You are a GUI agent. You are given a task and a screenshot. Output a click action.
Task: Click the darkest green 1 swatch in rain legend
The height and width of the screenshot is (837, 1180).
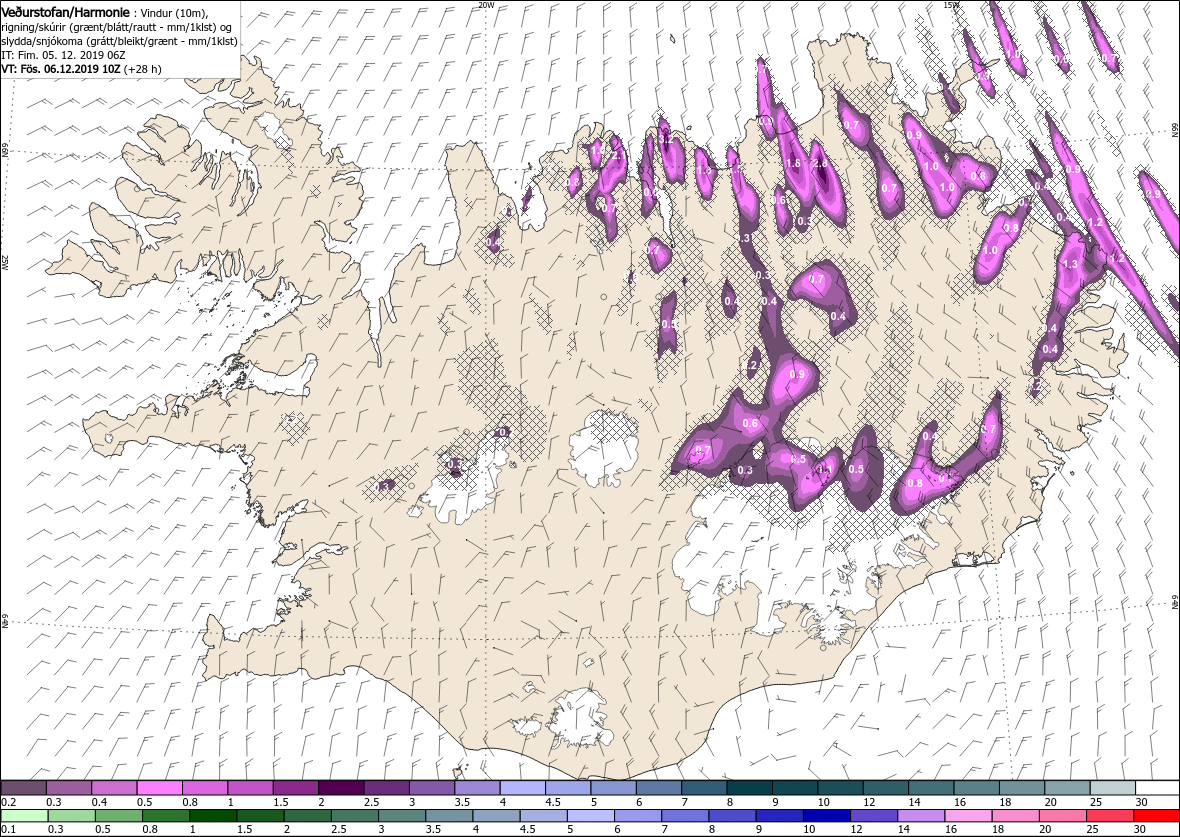(x=213, y=817)
